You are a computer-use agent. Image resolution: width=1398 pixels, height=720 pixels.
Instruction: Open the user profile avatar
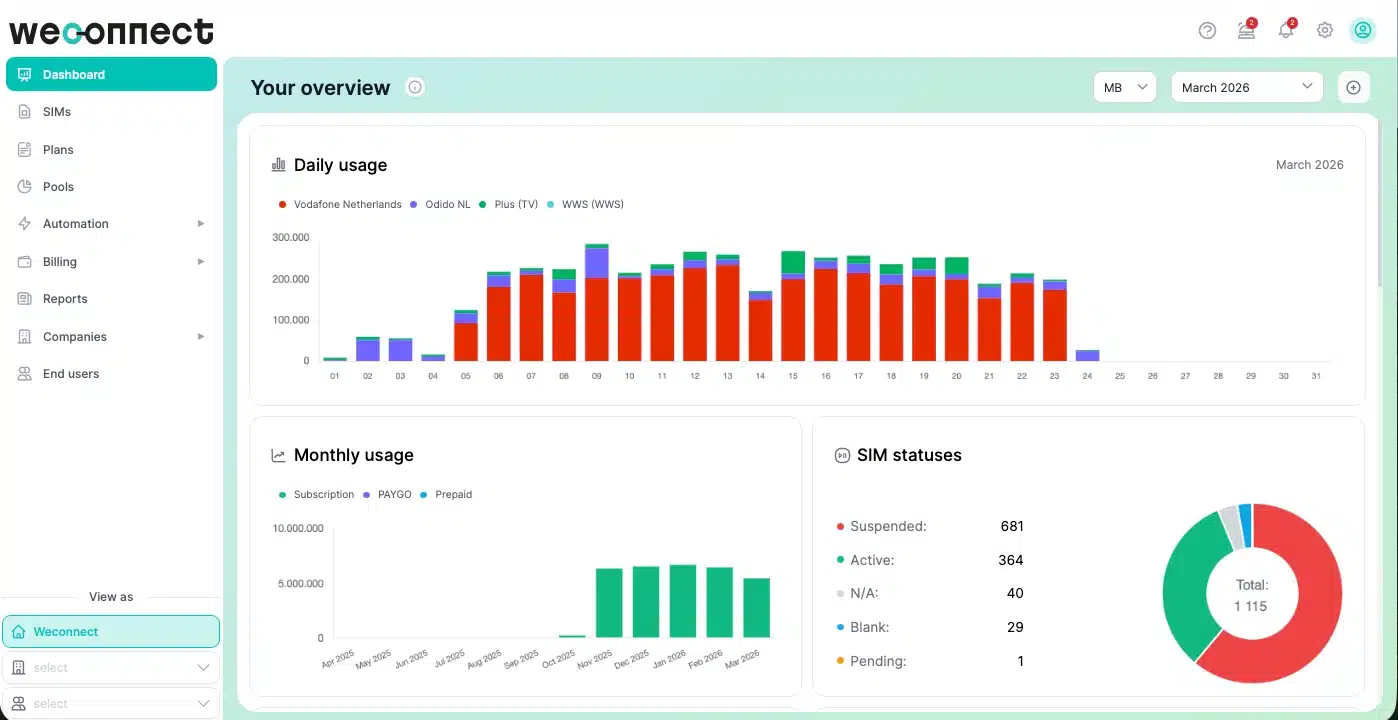pyautogui.click(x=1362, y=30)
